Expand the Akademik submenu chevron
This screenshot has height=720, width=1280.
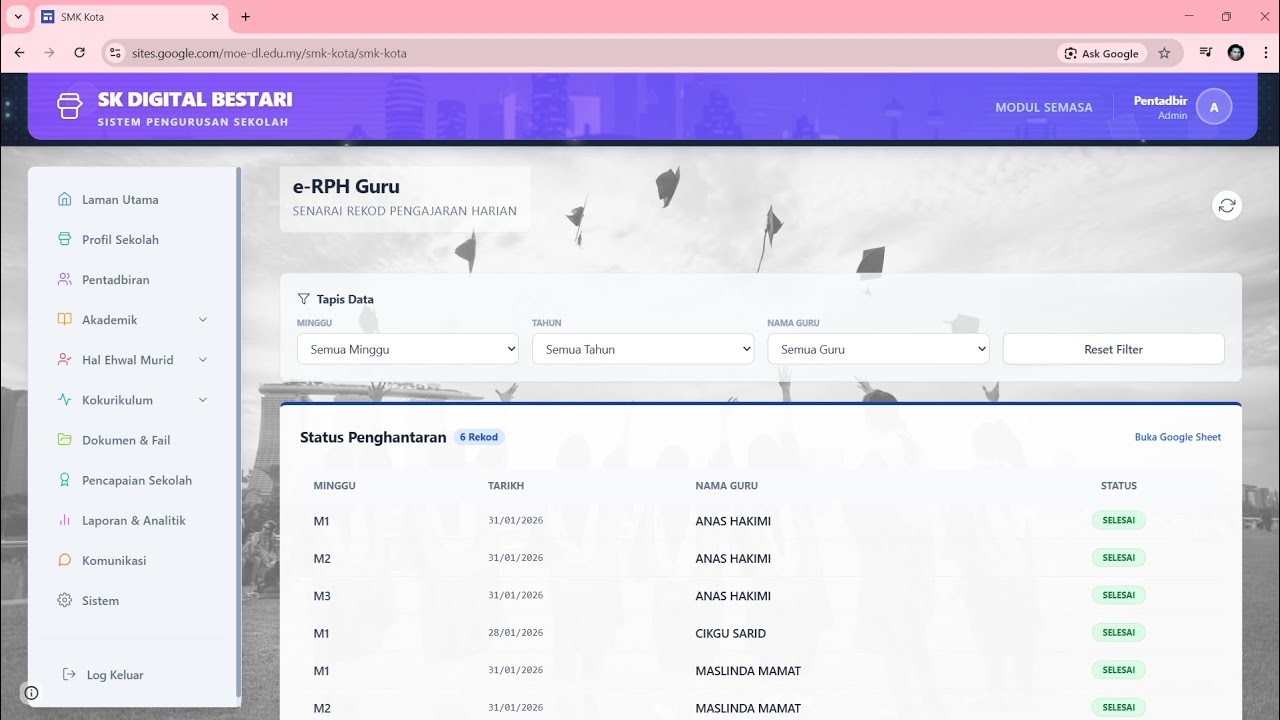point(203,319)
